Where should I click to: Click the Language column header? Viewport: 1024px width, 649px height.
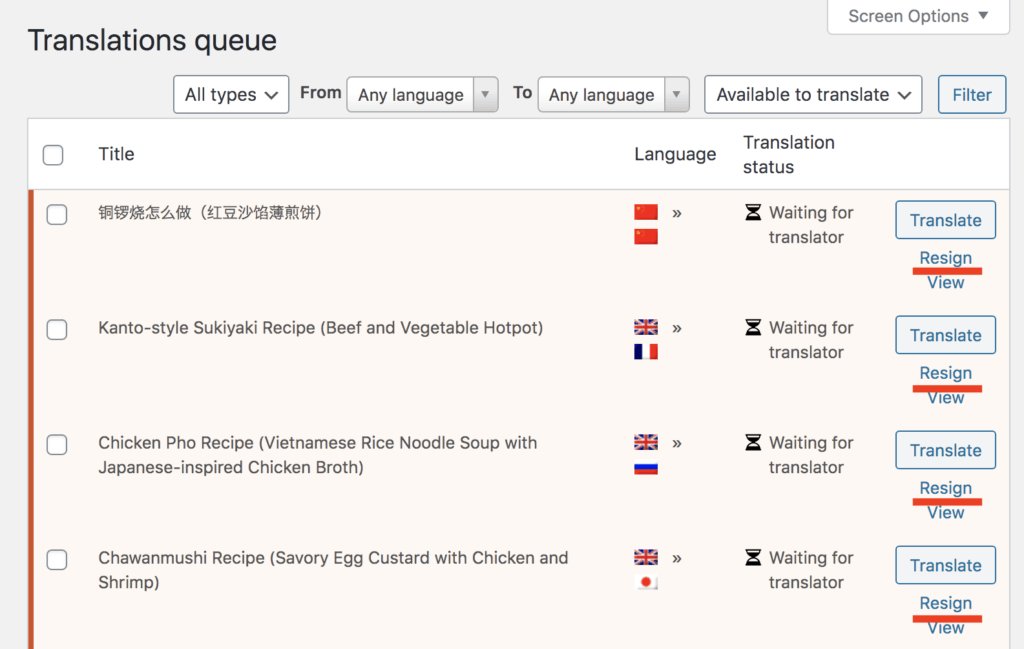(675, 154)
